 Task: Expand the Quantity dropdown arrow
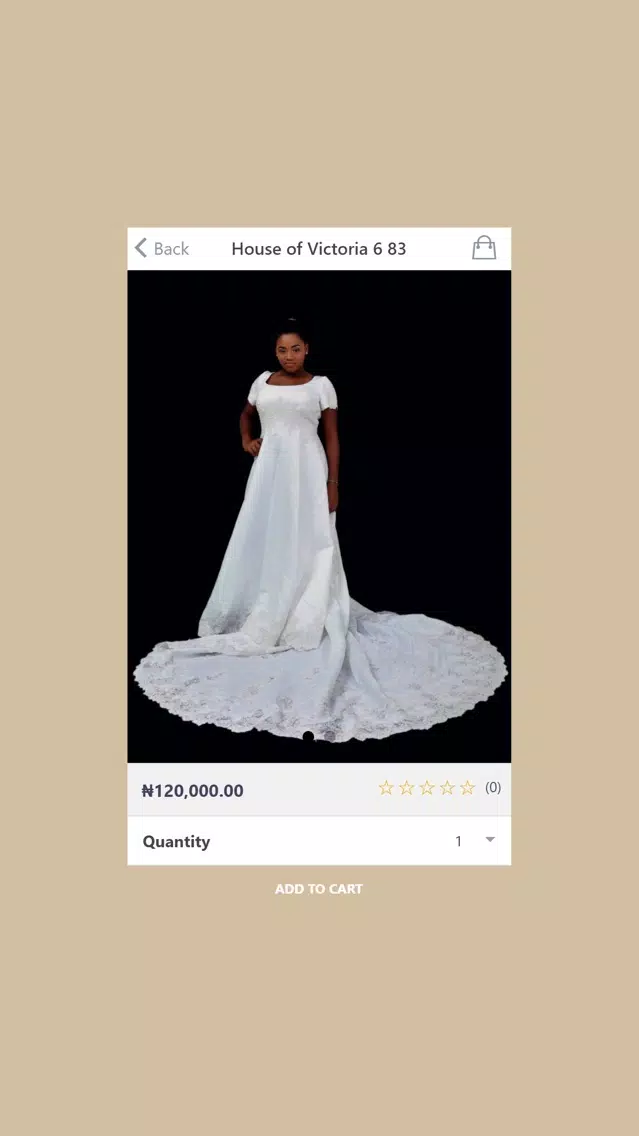(x=490, y=840)
